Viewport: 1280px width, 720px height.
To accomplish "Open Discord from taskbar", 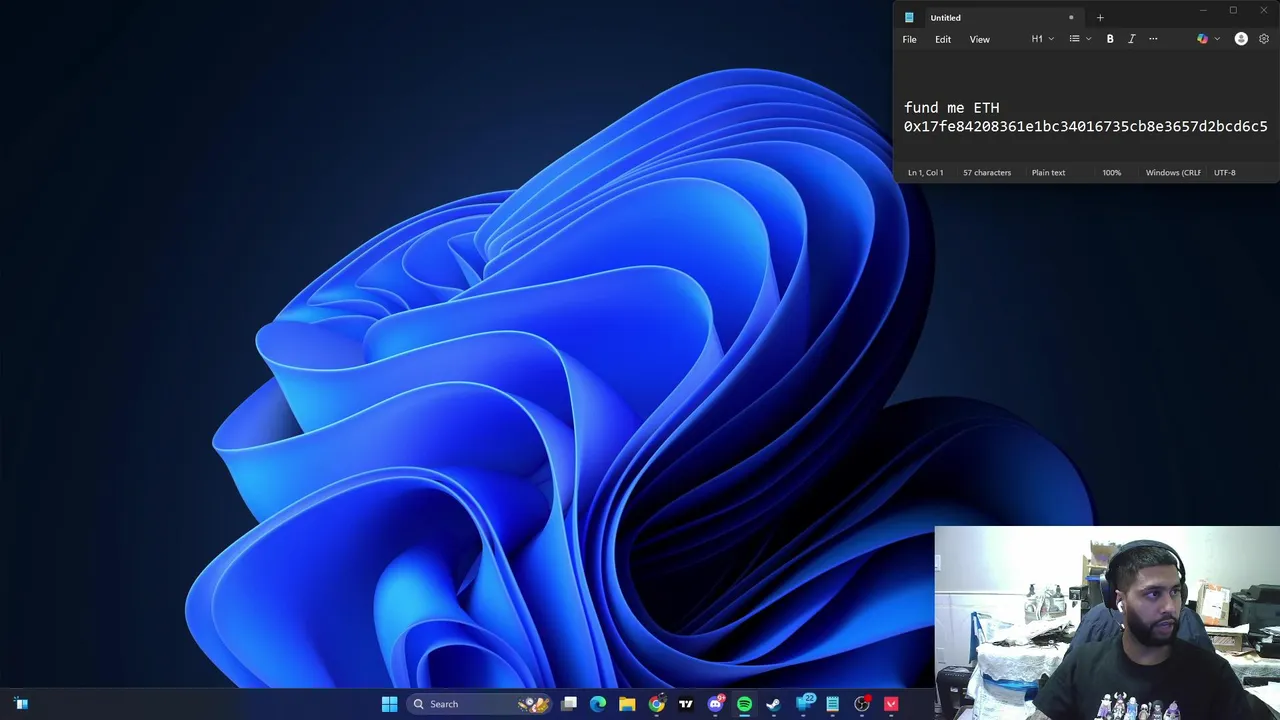I will point(715,704).
